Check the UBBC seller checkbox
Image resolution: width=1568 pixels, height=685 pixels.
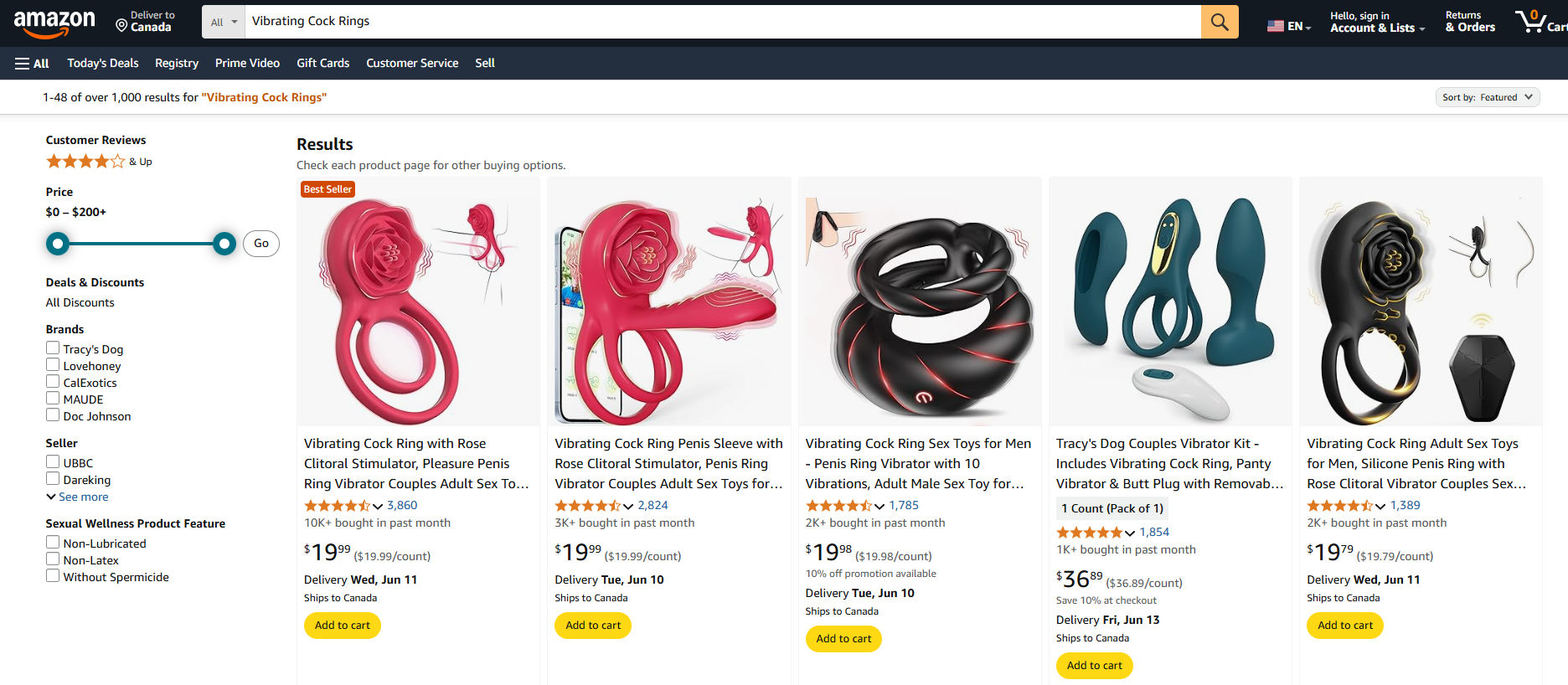pyautogui.click(x=53, y=461)
